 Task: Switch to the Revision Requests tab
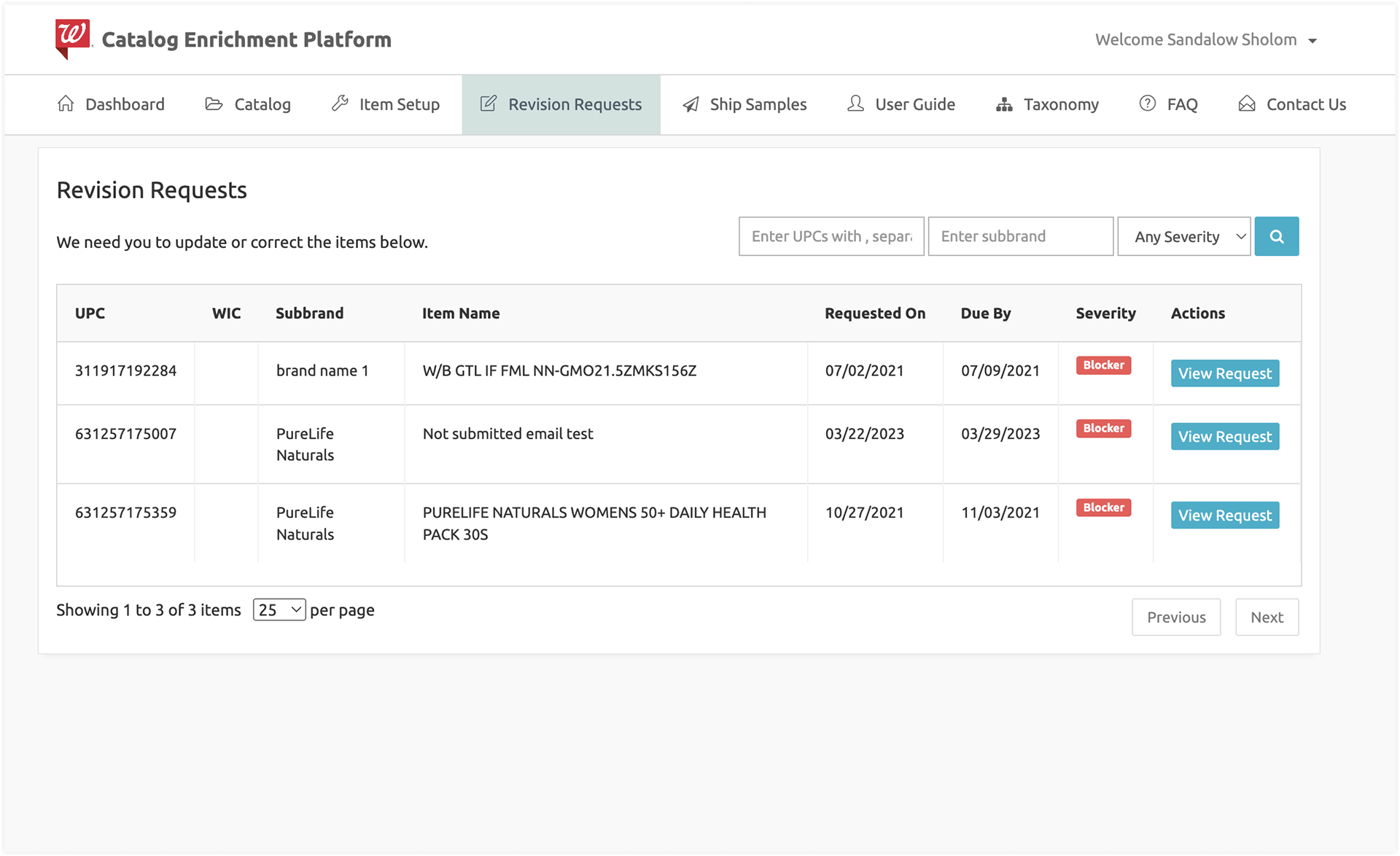coord(561,104)
